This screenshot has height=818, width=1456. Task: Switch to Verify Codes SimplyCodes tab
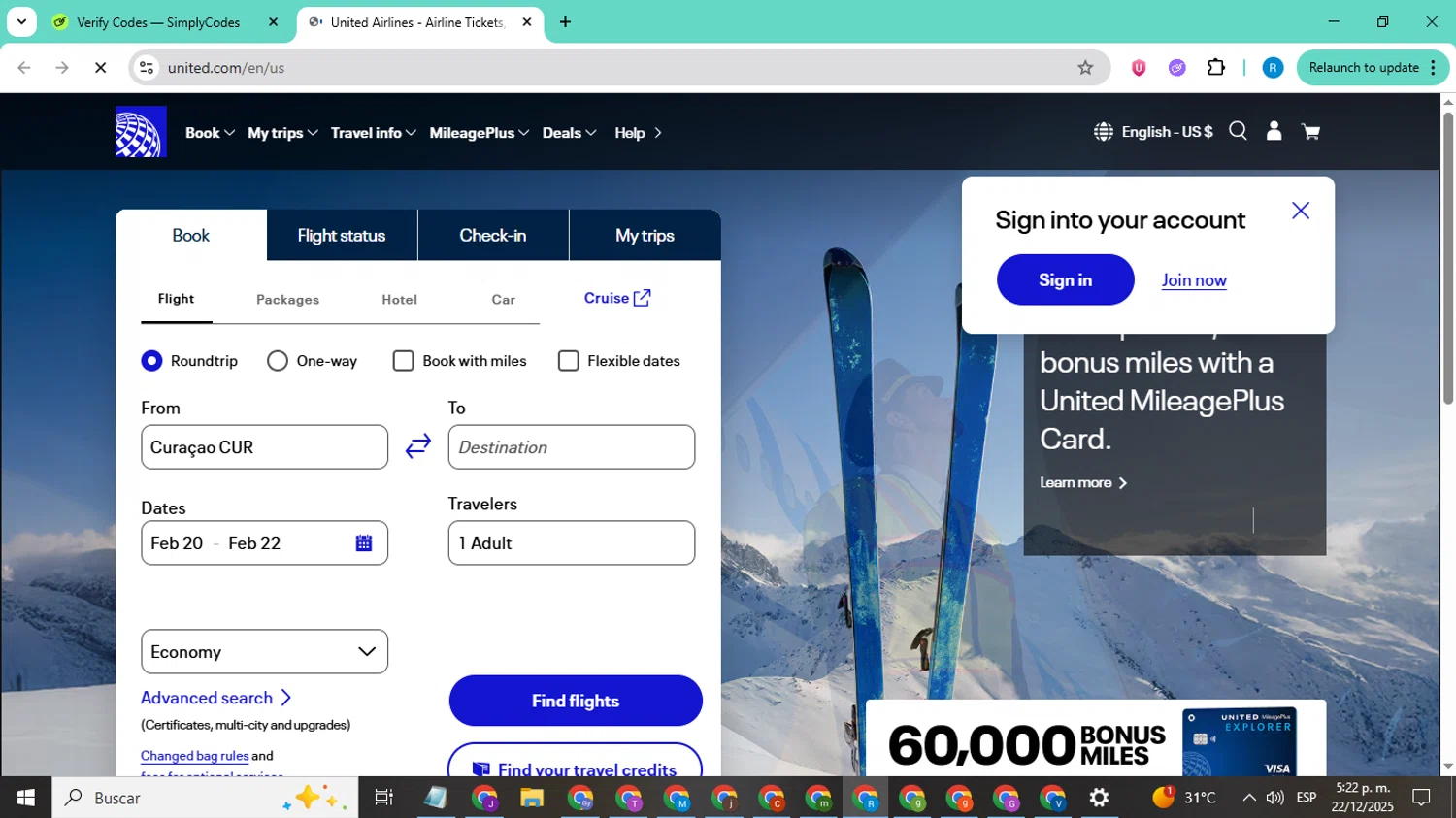tap(157, 22)
